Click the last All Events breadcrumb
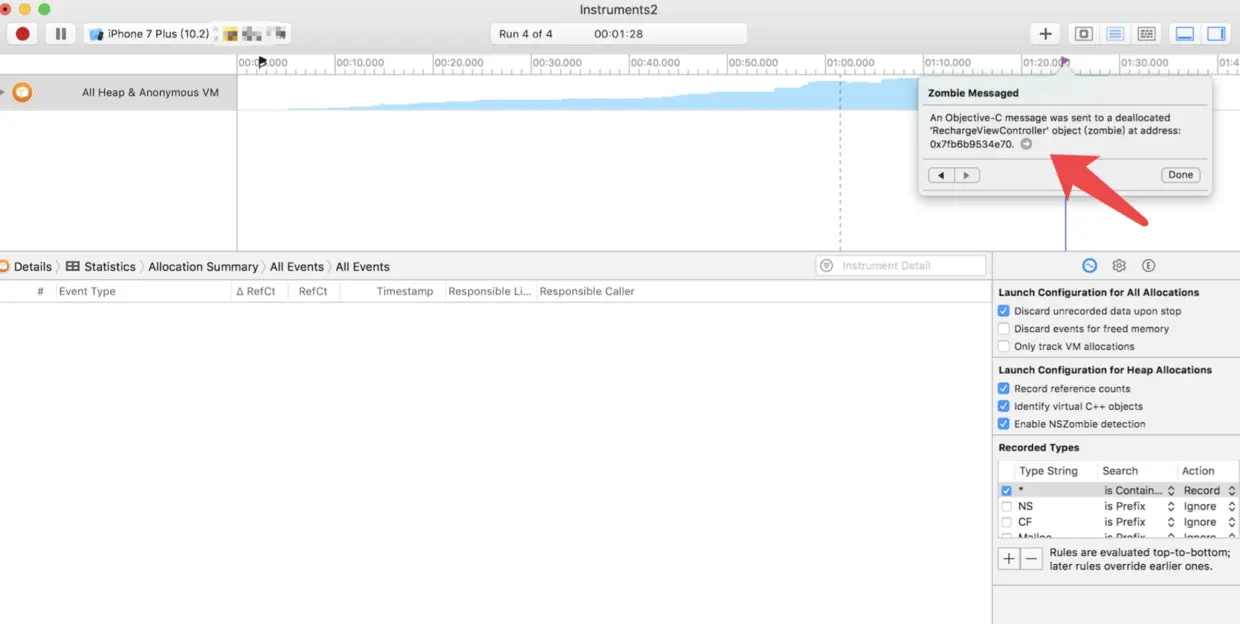The width and height of the screenshot is (1240, 624). coord(363,267)
